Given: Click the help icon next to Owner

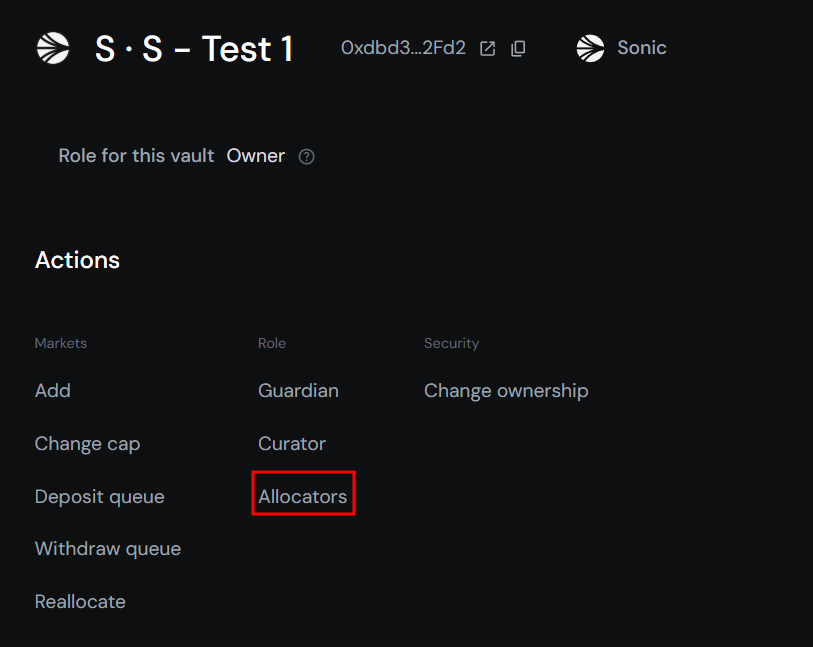Looking at the screenshot, I should click(x=307, y=156).
